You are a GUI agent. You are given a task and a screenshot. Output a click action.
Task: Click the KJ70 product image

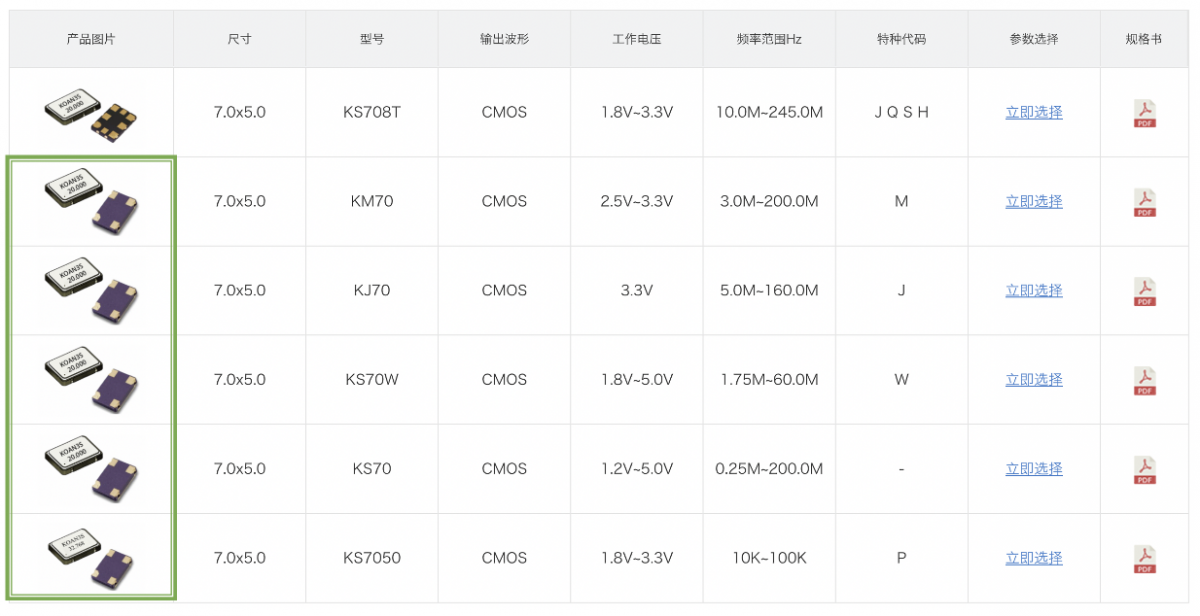click(x=91, y=290)
